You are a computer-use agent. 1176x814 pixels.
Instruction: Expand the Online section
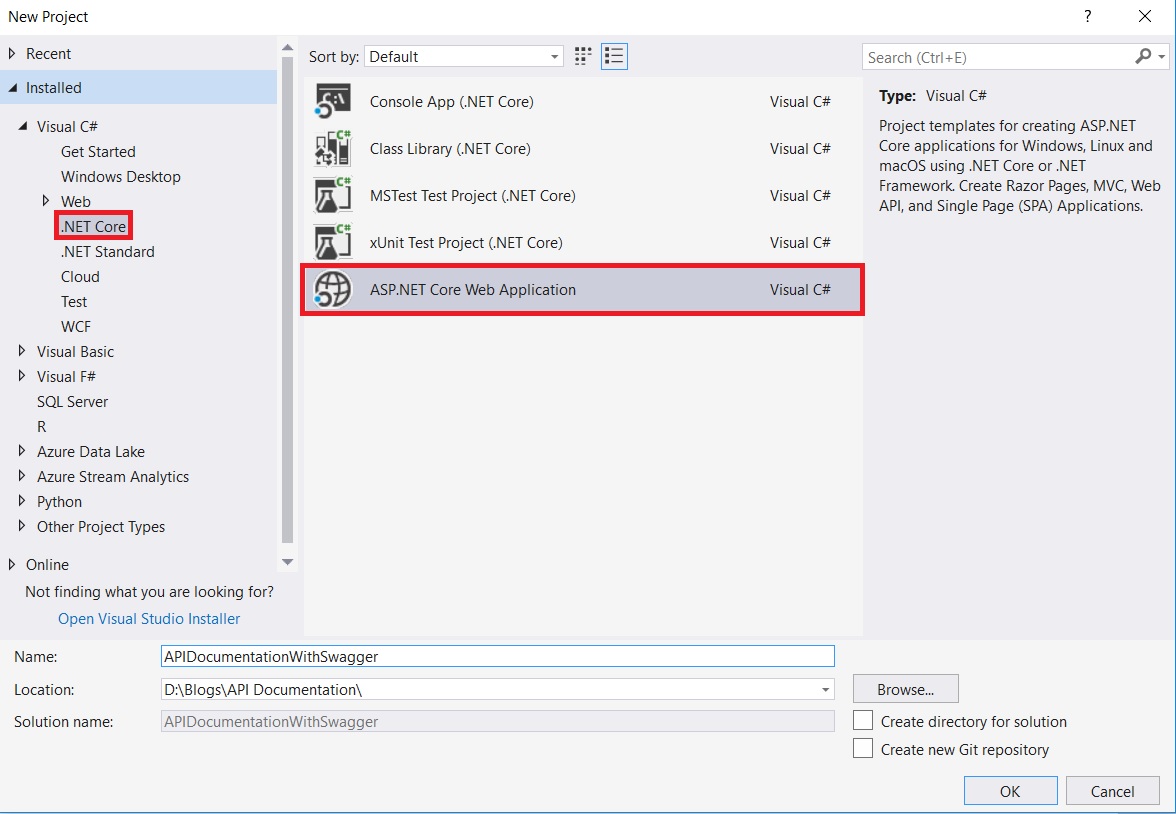coord(10,564)
